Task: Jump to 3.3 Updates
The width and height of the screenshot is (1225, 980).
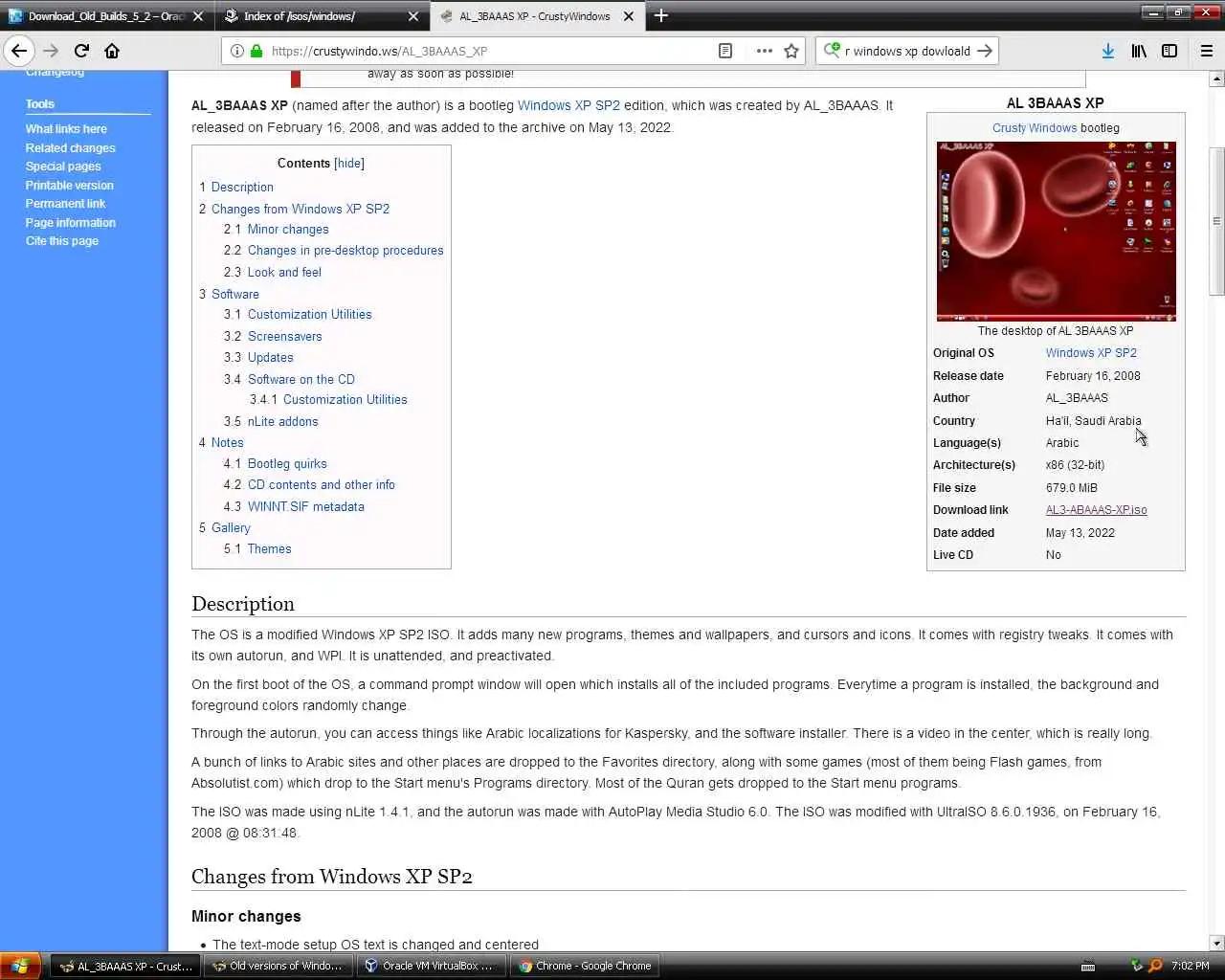Action: [258, 358]
